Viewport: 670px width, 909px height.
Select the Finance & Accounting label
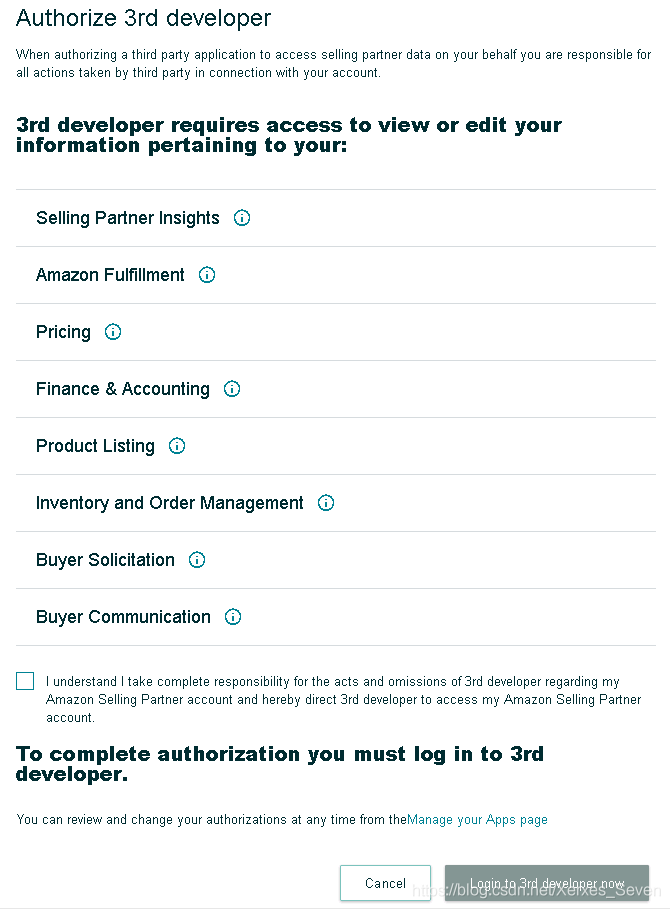(x=123, y=389)
